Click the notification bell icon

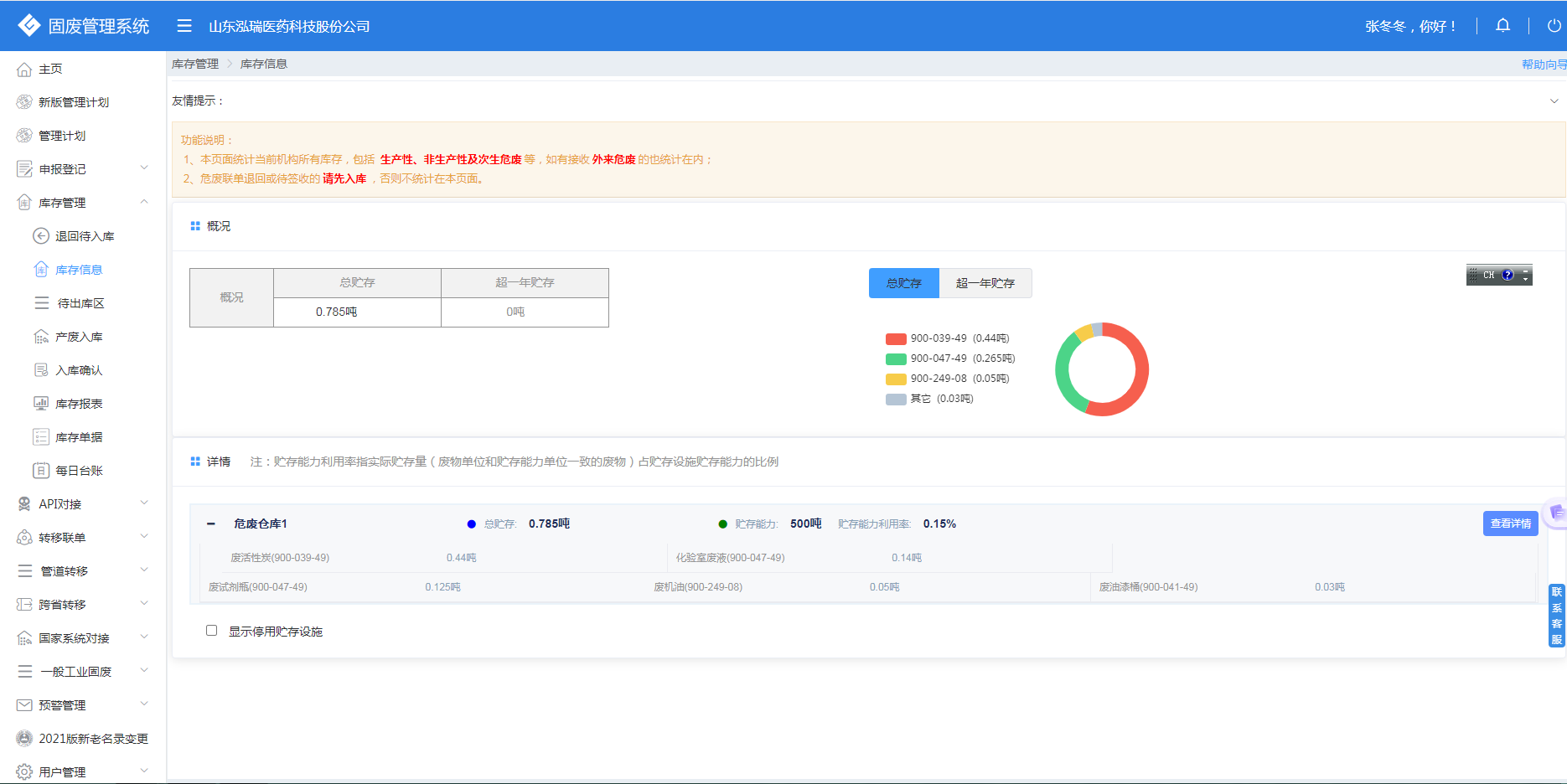point(1502,26)
